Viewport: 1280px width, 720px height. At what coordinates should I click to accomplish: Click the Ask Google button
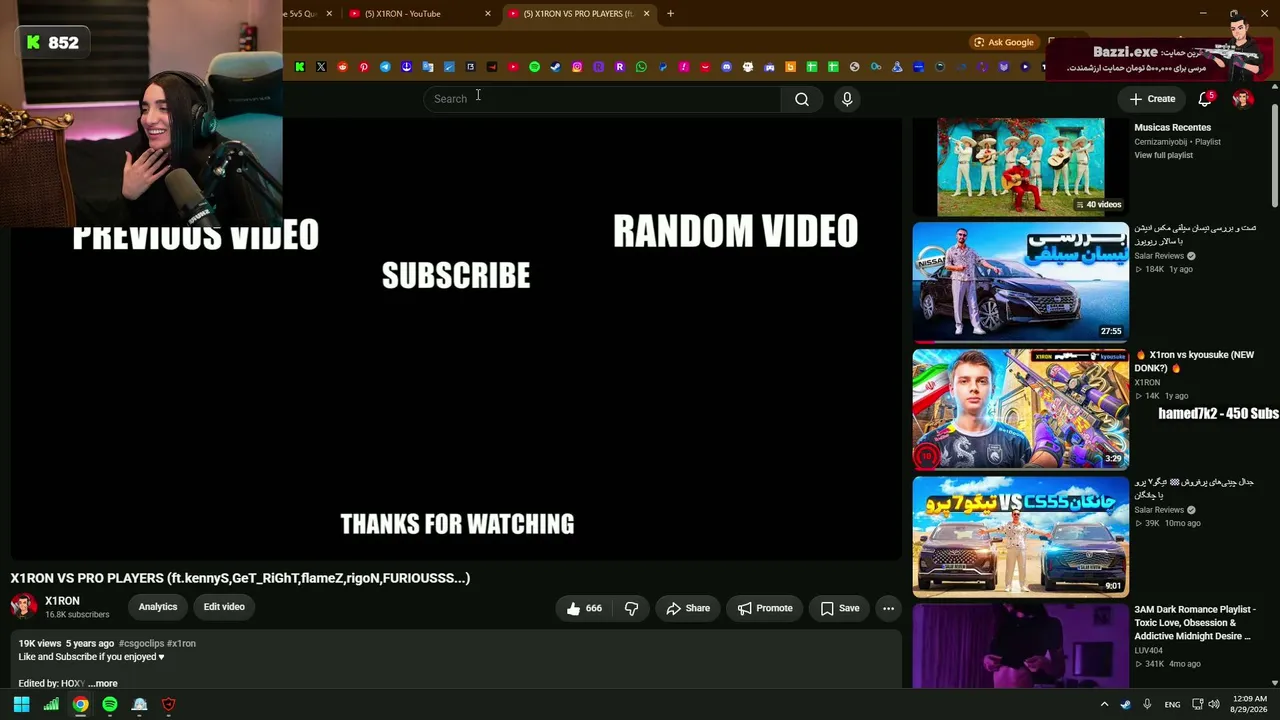pos(1004,42)
